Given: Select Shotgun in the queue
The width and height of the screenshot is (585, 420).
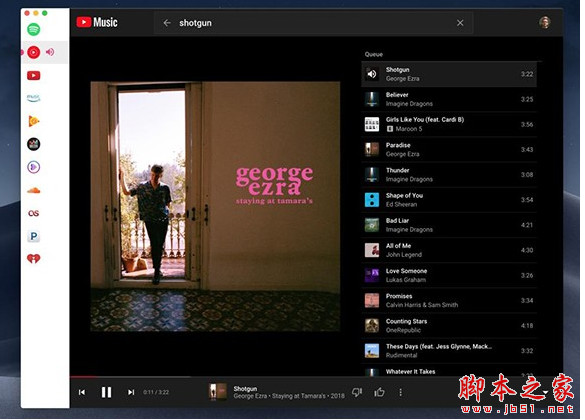Looking at the screenshot, I should click(449, 74).
